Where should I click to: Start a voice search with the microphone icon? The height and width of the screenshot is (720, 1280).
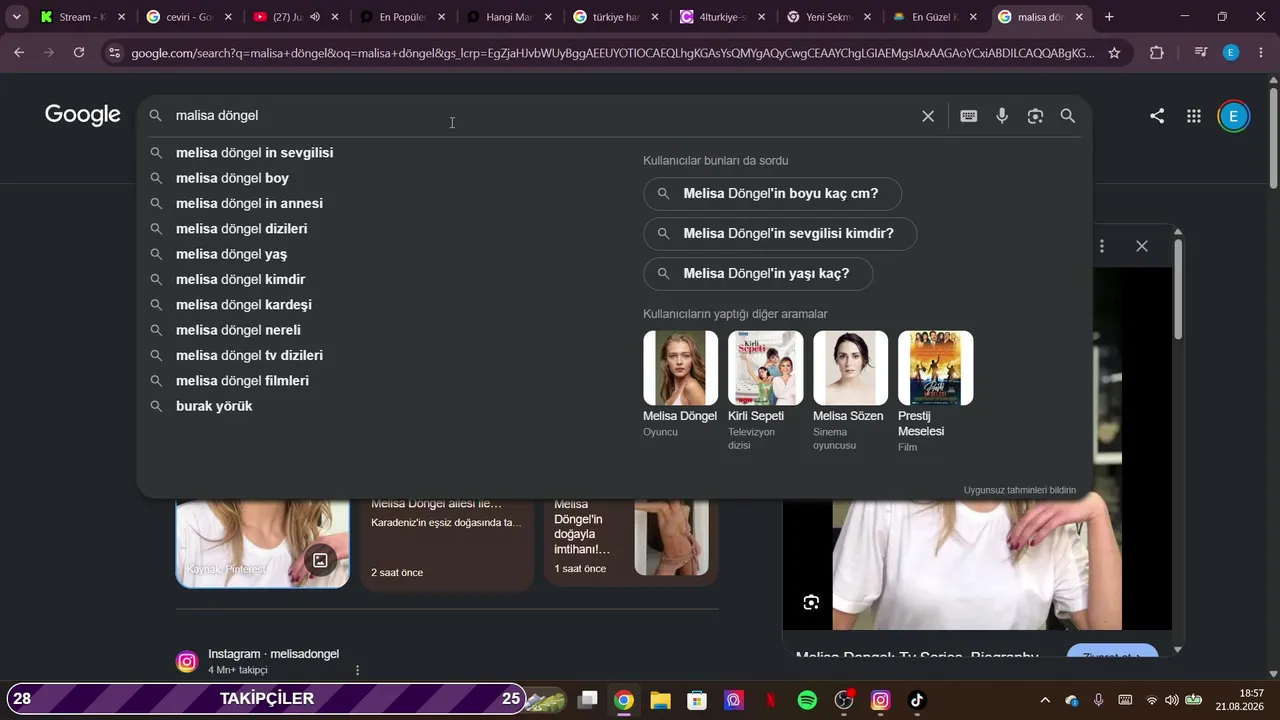click(x=1002, y=116)
